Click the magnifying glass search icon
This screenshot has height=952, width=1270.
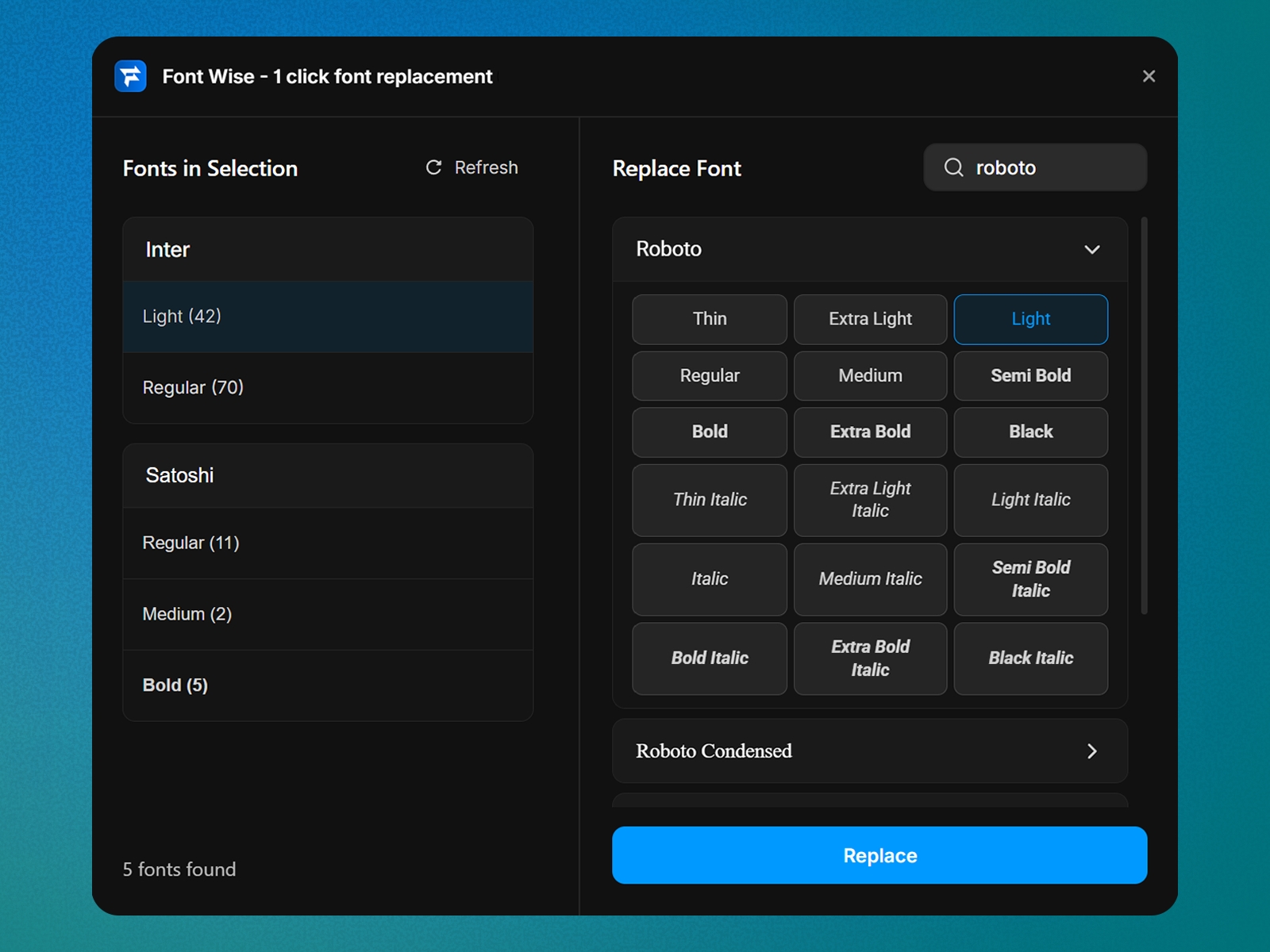pos(955,167)
